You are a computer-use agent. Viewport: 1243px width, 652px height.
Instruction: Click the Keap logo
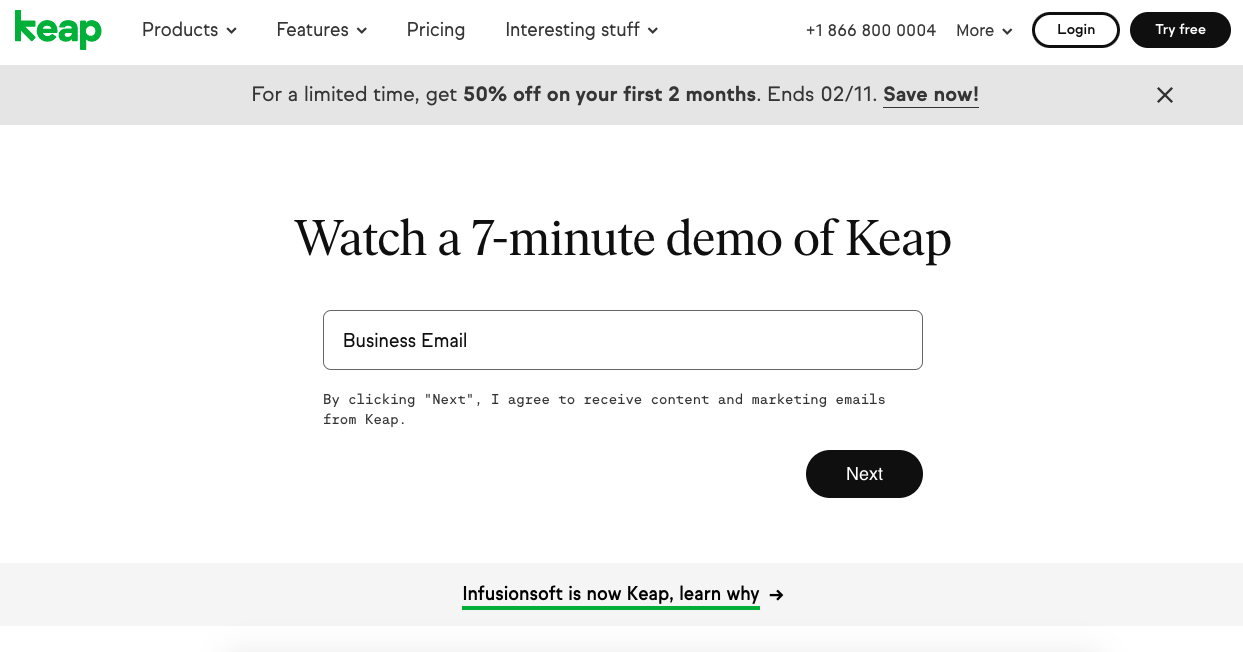(58, 30)
